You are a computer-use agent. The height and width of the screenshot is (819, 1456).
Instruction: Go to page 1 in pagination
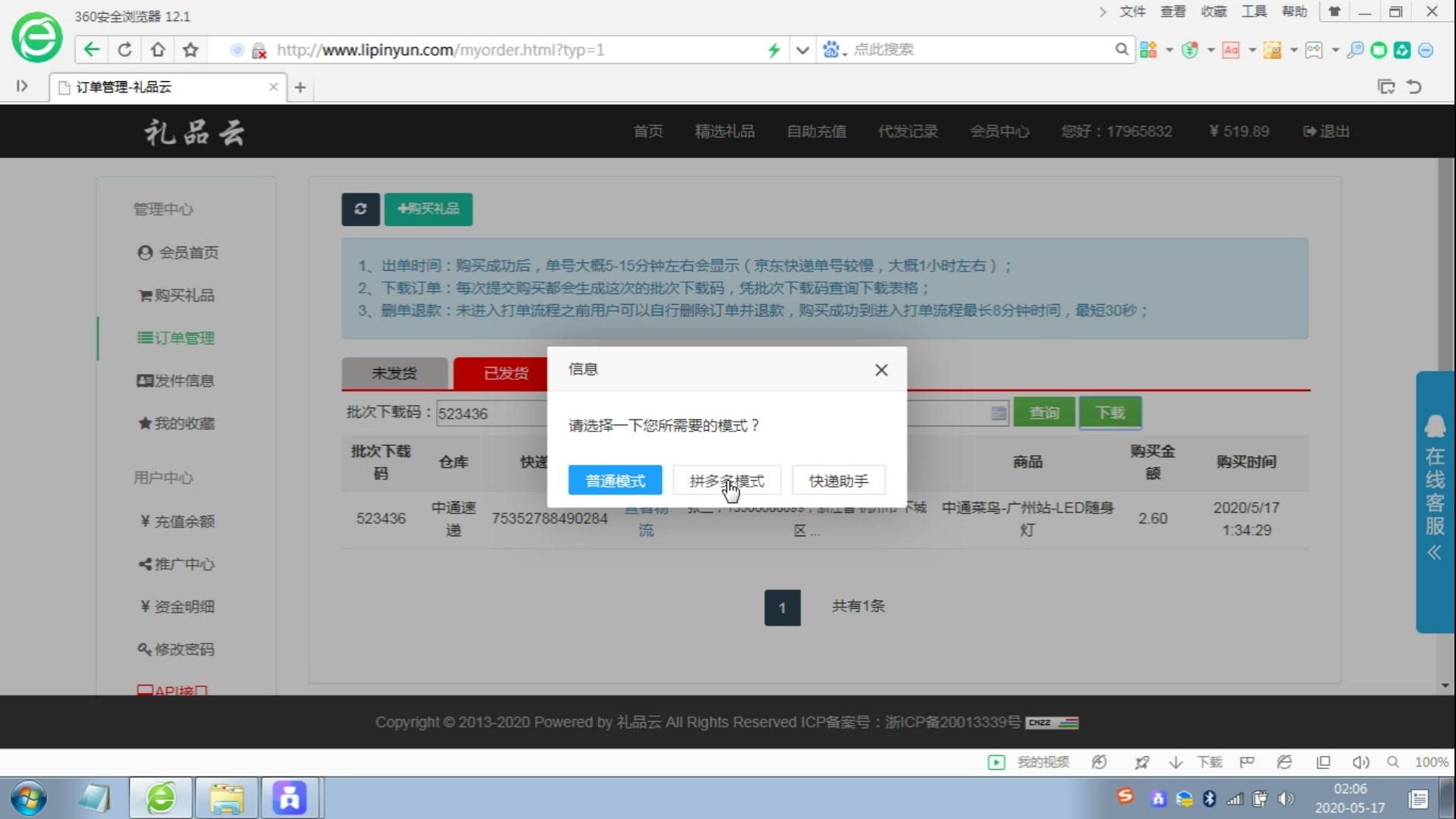pyautogui.click(x=783, y=607)
